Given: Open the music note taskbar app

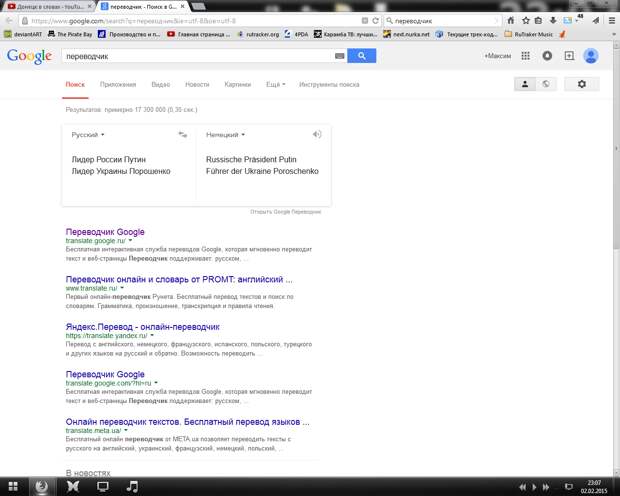Looking at the screenshot, I should (x=132, y=486).
